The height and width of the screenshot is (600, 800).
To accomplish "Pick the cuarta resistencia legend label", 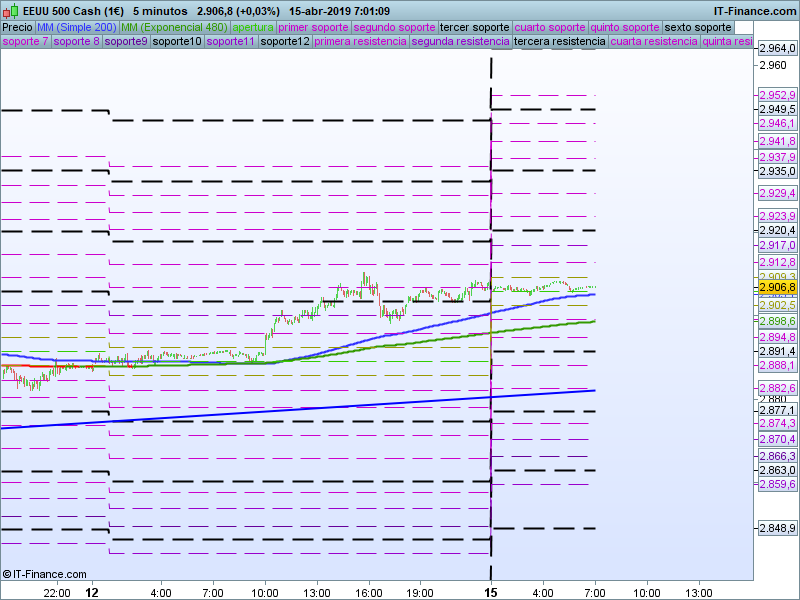I will (654, 41).
